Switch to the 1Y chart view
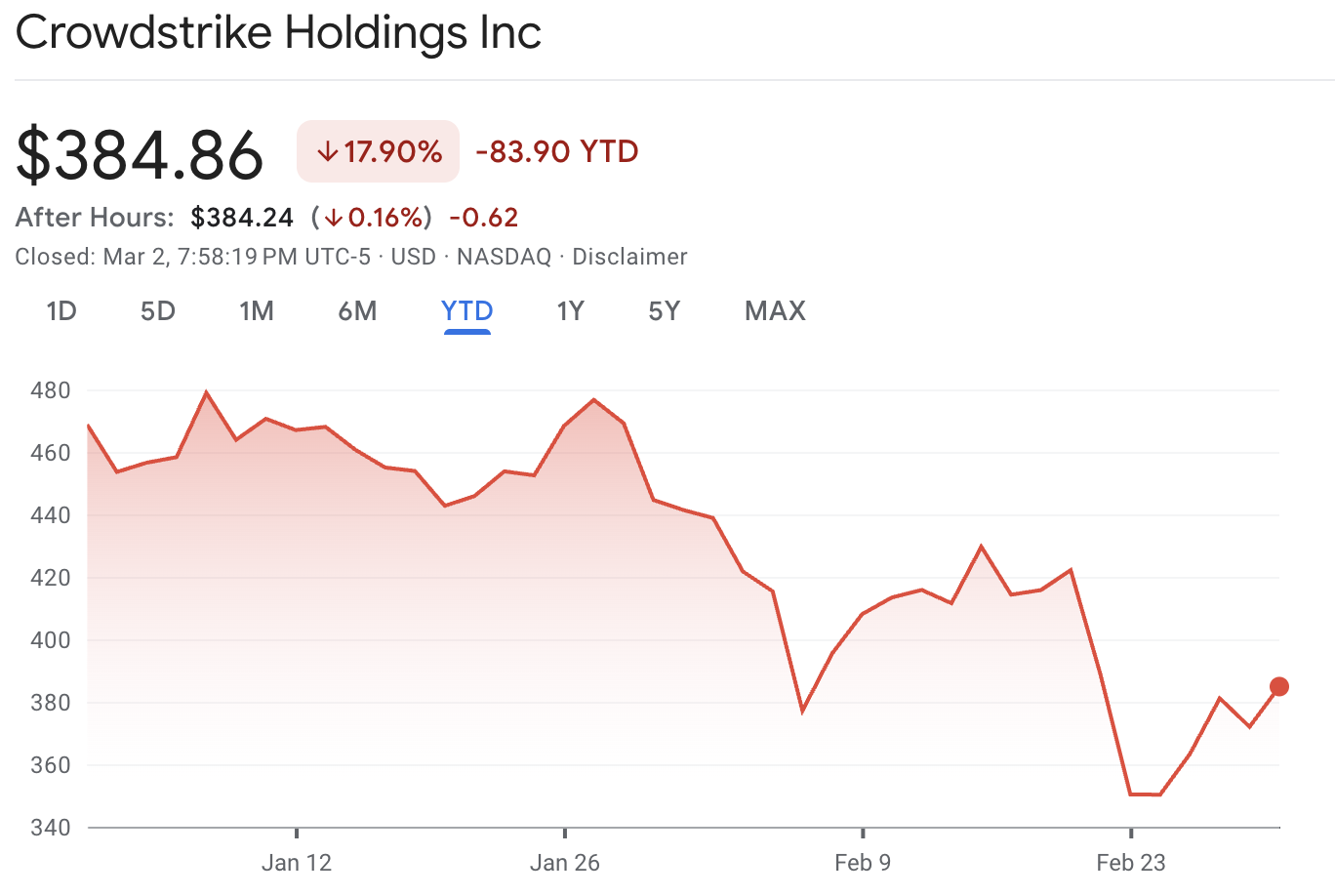 [x=571, y=310]
